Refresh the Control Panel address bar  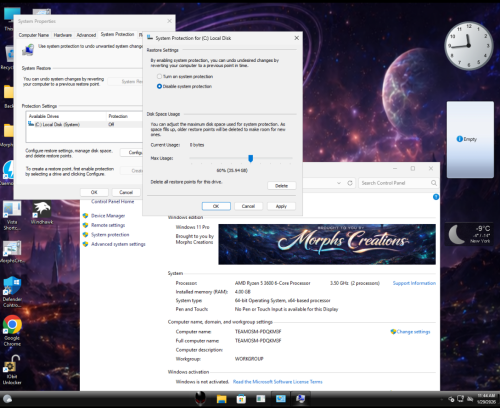[350, 183]
